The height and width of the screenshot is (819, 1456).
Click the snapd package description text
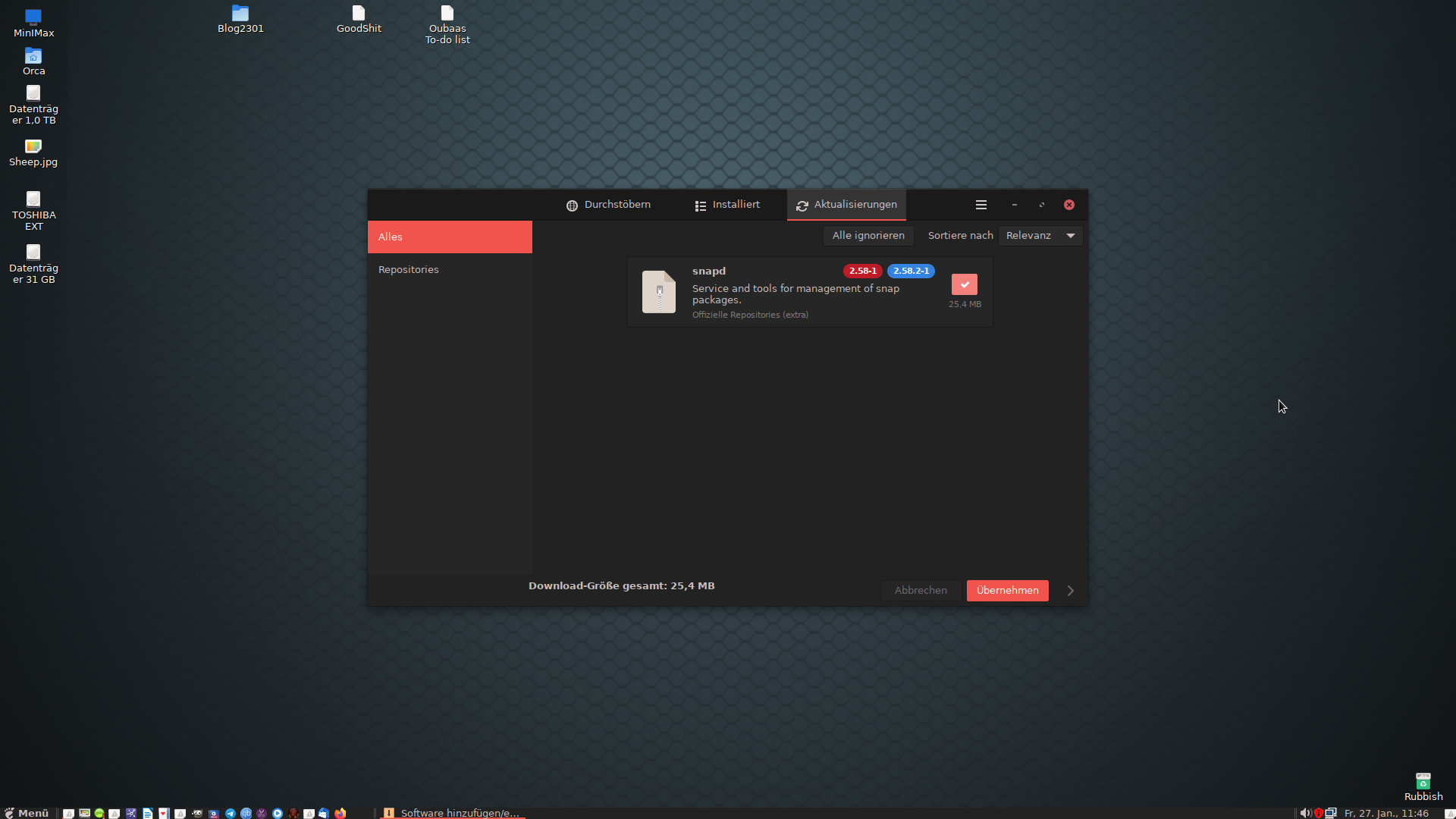click(x=795, y=294)
